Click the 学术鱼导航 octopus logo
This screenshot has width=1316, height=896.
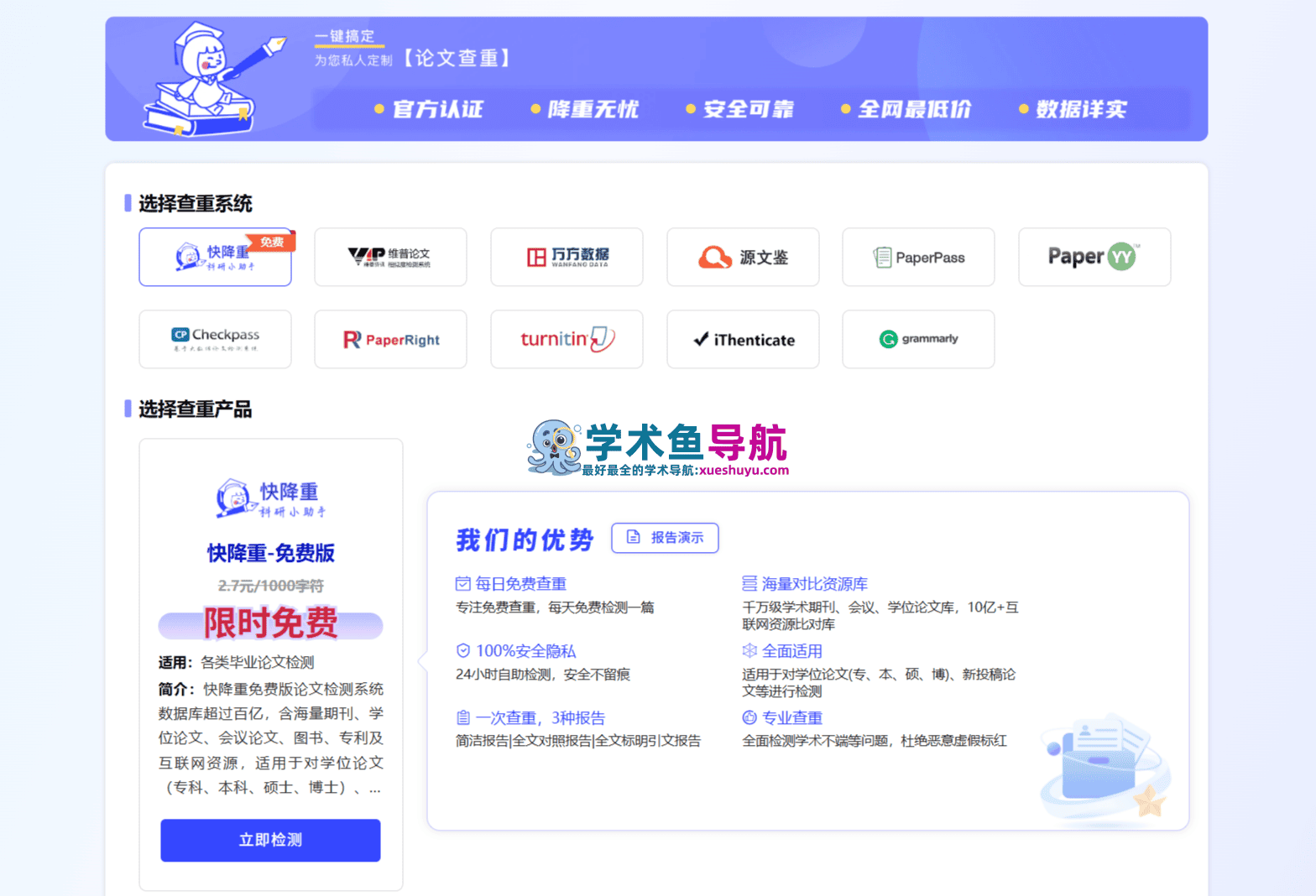tap(554, 447)
